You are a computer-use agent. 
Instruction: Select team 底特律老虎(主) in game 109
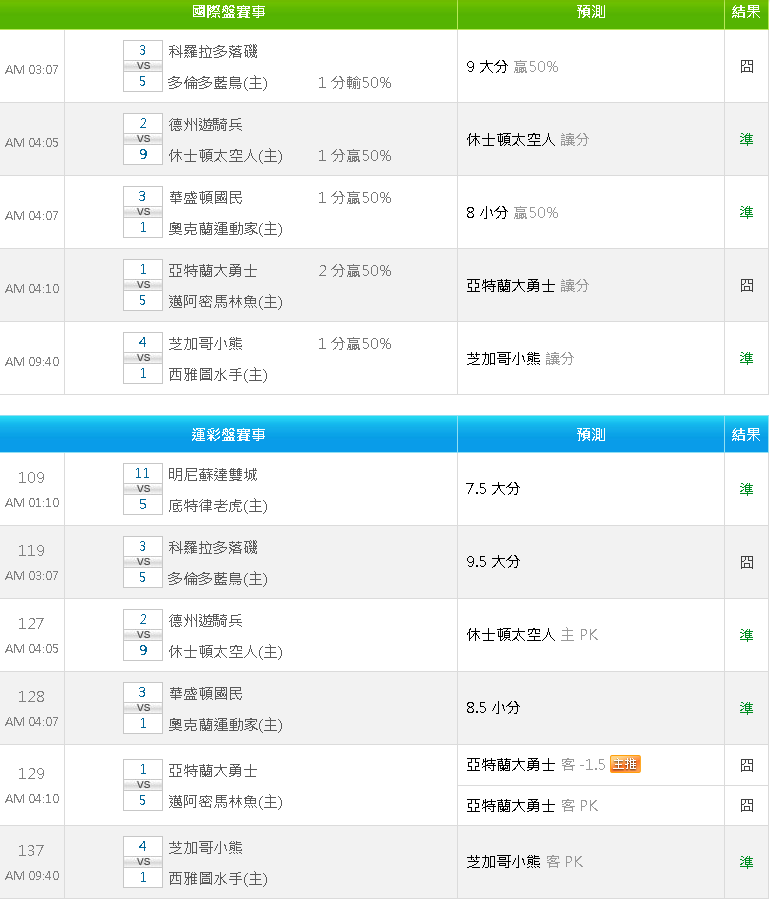(217, 506)
